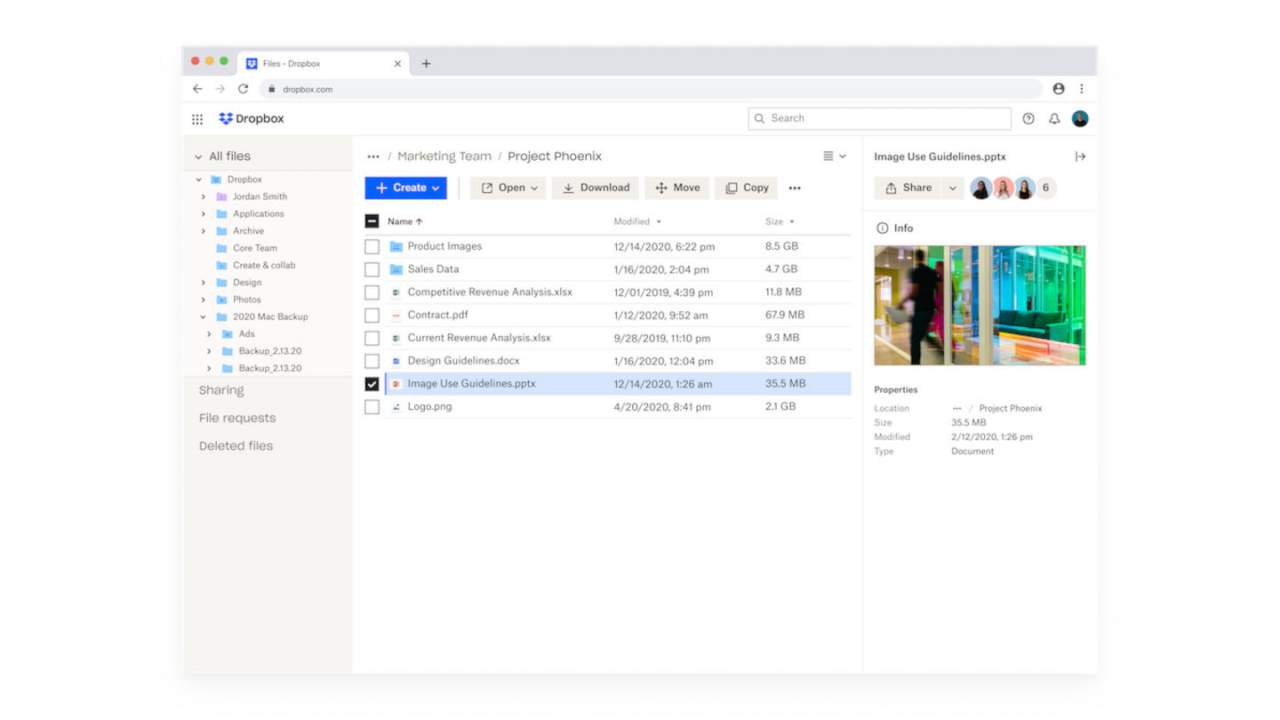The height and width of the screenshot is (720, 1280).
Task: Click Project Phoenix location link in Properties
Action: click(x=1010, y=408)
